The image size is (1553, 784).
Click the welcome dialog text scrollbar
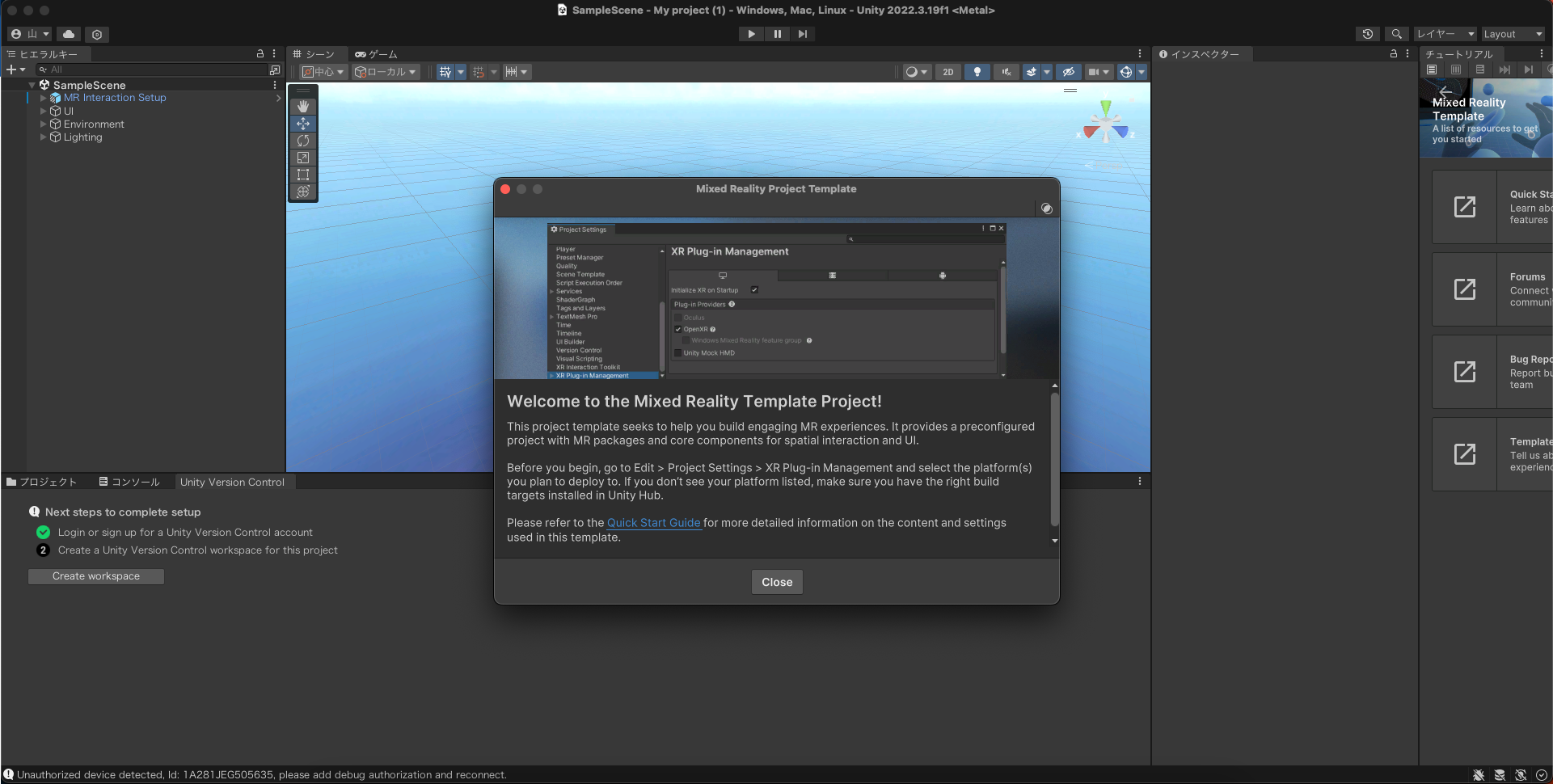point(1054,460)
